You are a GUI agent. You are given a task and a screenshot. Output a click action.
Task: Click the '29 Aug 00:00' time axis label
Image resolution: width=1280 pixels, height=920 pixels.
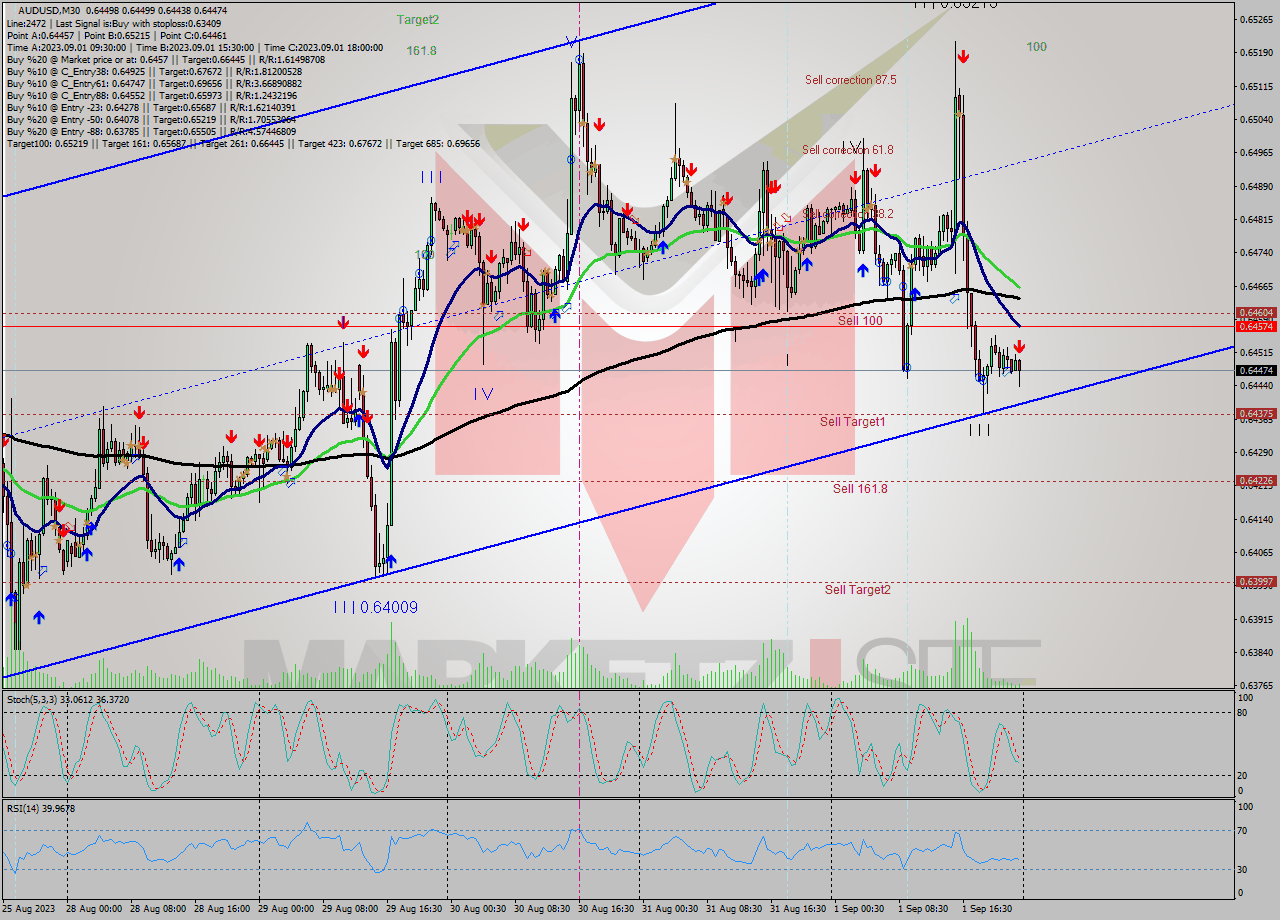(x=287, y=909)
